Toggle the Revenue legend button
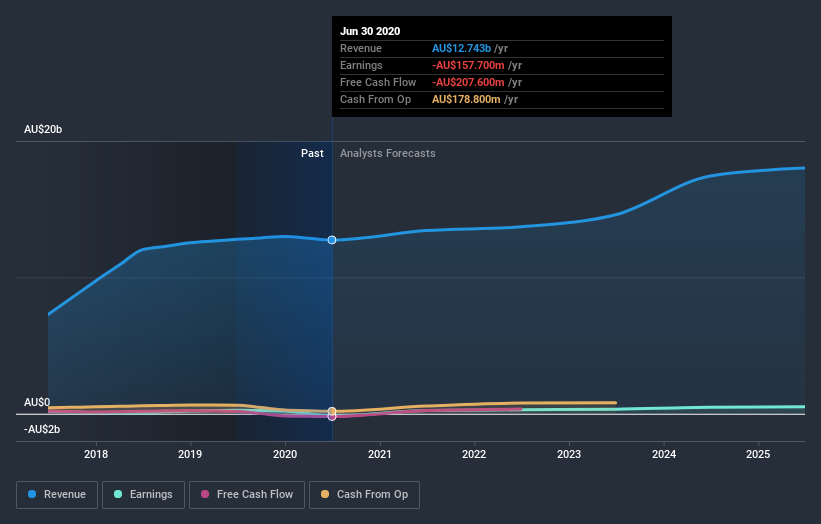Screen dimensions: 821x524 [57, 495]
